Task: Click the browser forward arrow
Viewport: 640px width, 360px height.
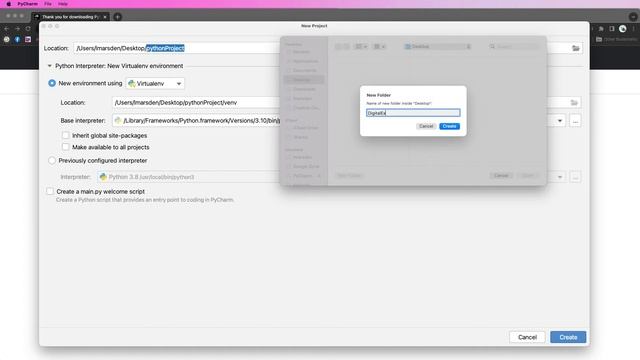Action: (x=17, y=29)
